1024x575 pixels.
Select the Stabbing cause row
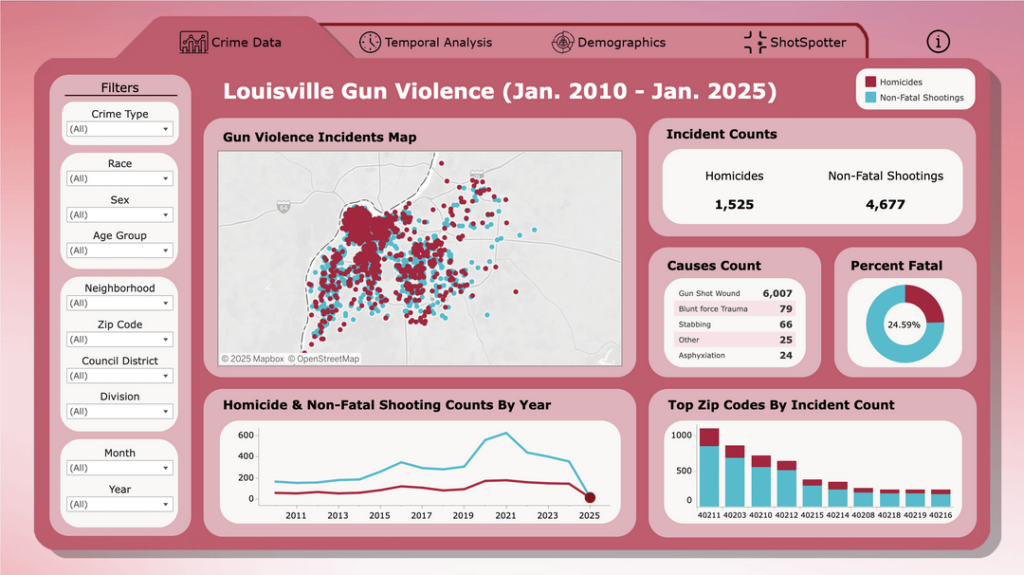735,324
